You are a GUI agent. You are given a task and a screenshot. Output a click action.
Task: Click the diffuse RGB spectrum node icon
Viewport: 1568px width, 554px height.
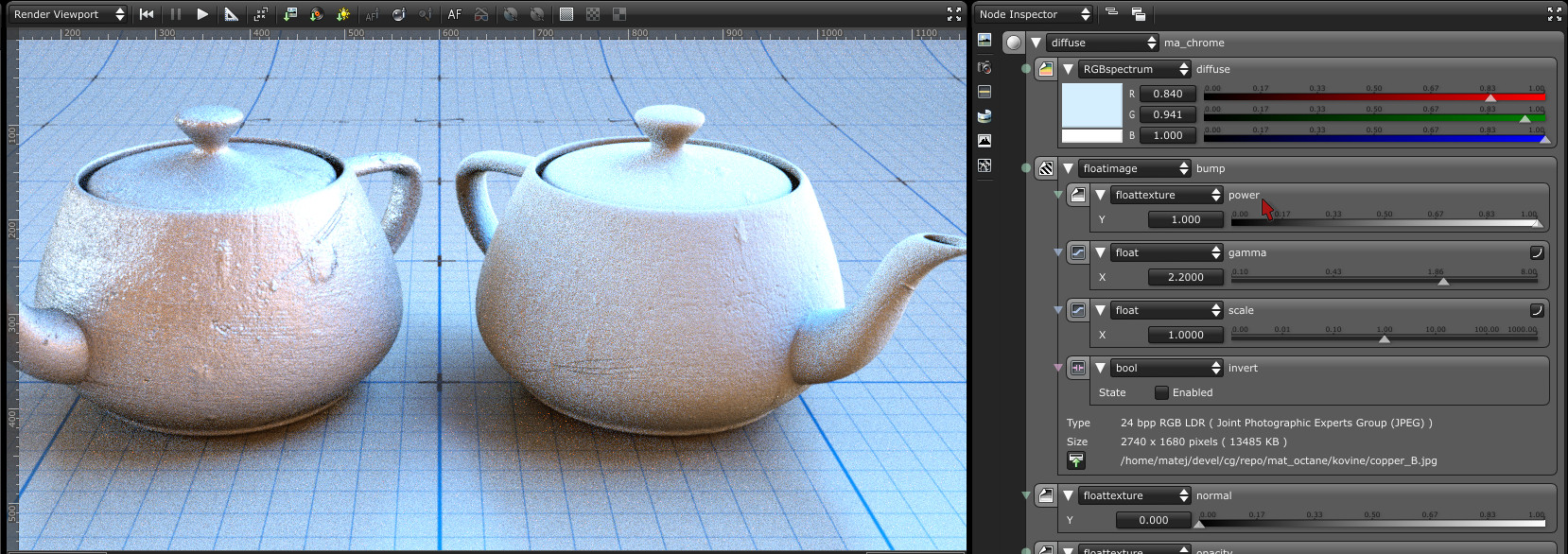[x=1046, y=69]
